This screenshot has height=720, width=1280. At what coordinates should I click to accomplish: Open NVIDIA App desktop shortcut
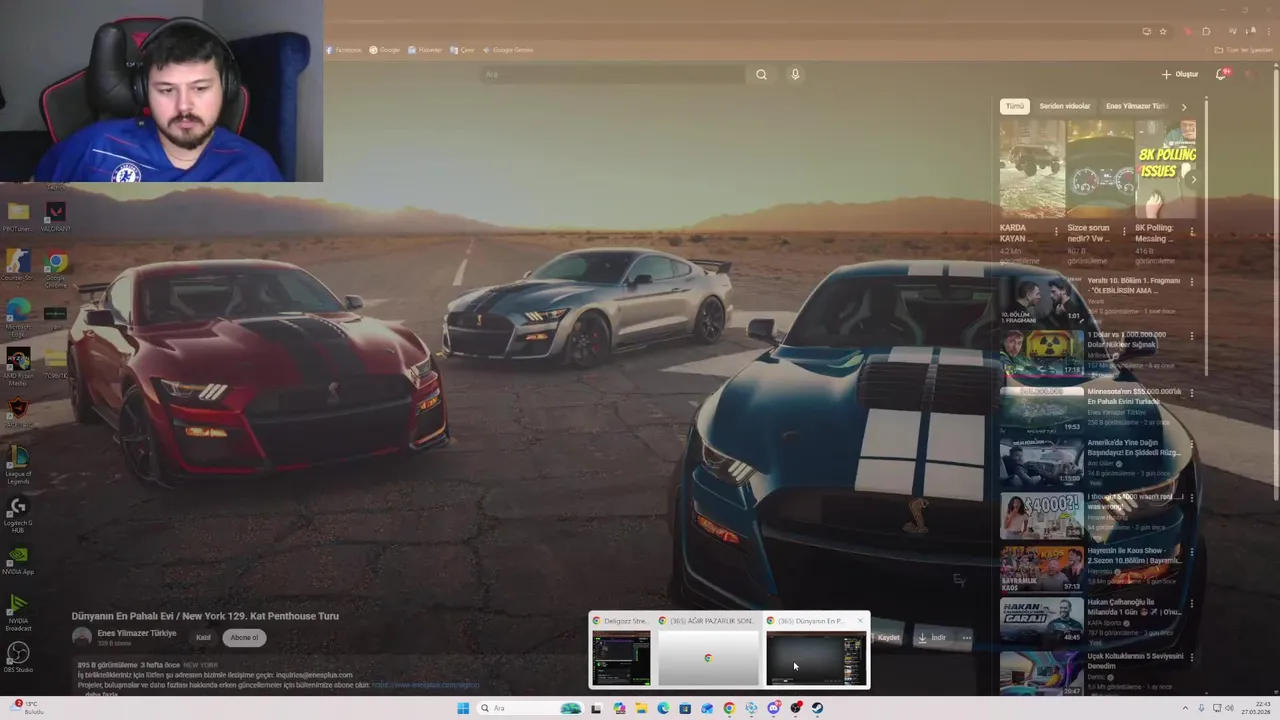(x=18, y=560)
